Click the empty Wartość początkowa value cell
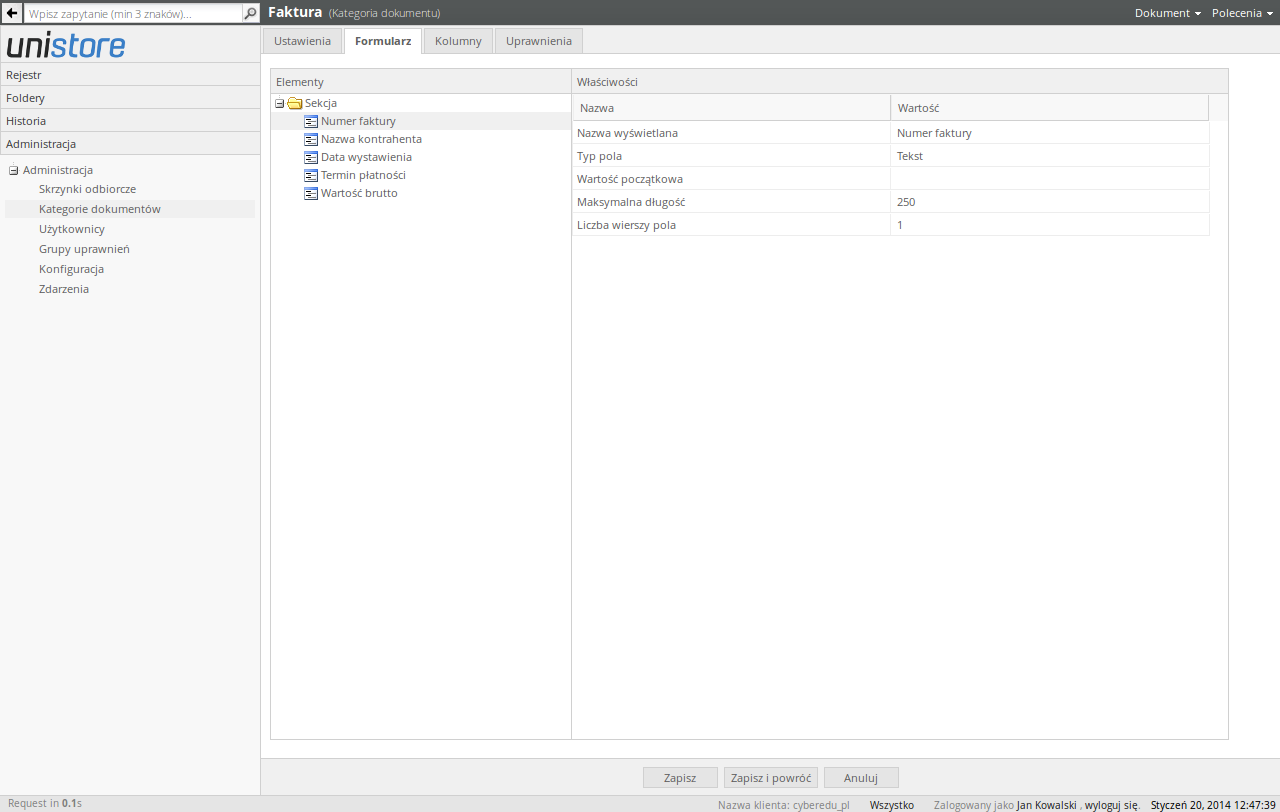This screenshot has height=812, width=1280. point(1050,179)
